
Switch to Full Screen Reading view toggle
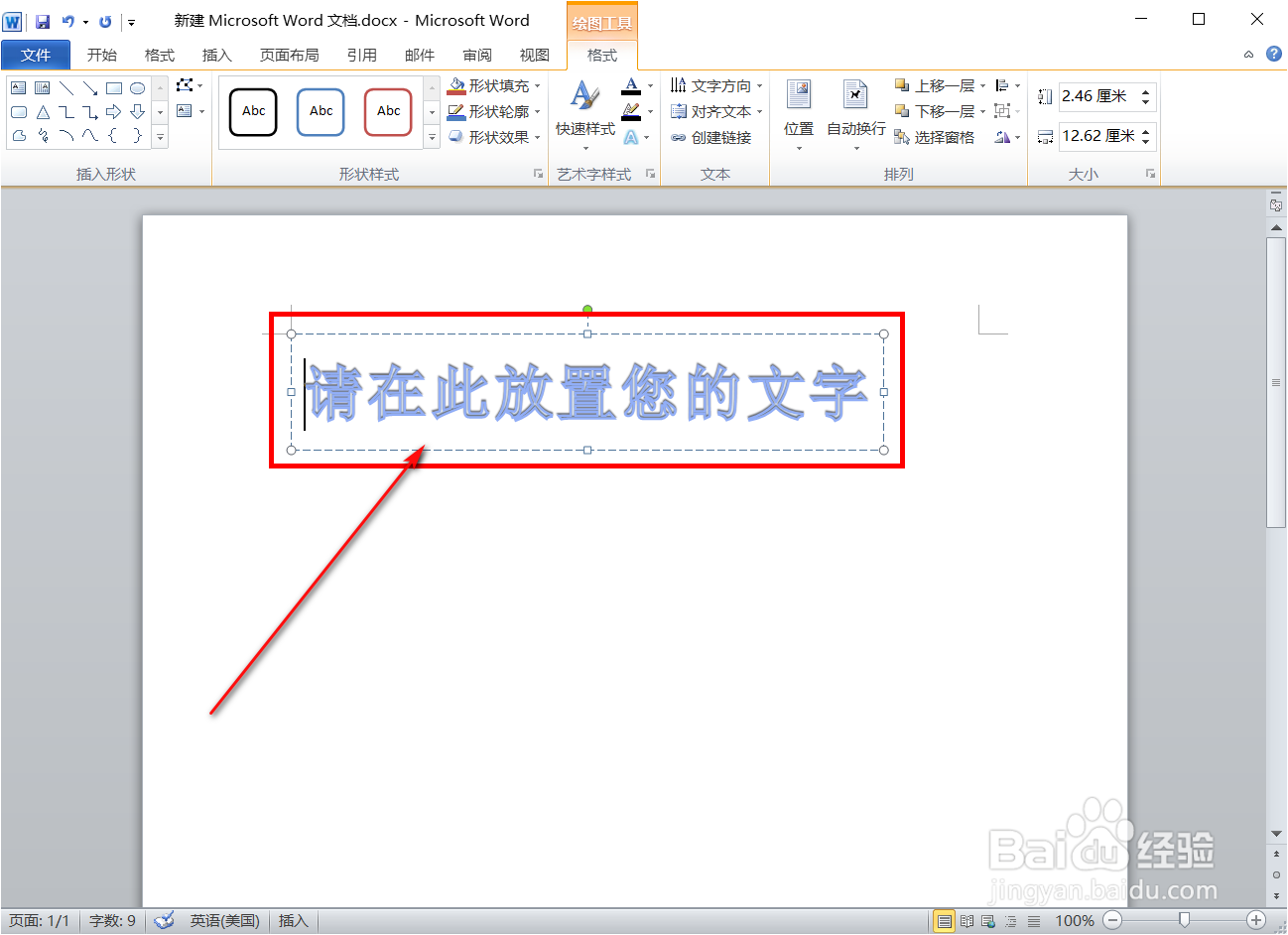pos(966,921)
